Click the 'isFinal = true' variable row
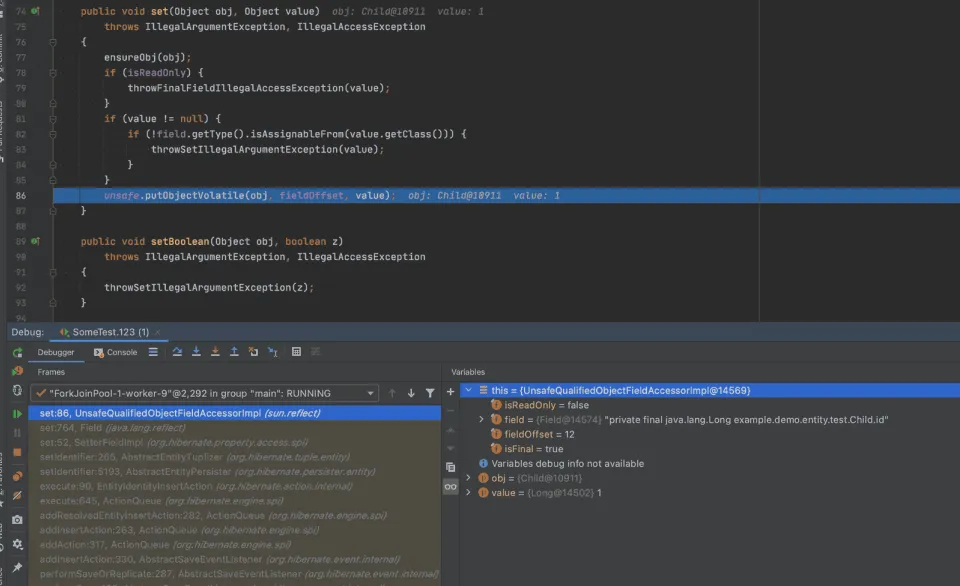Viewport: 960px width, 586px height. [x=710, y=449]
